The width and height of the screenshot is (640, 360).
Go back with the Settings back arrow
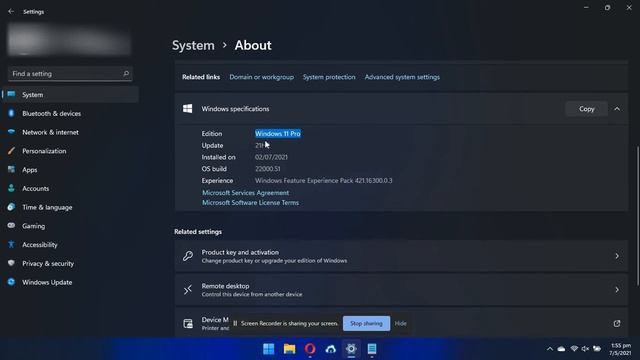(11, 12)
